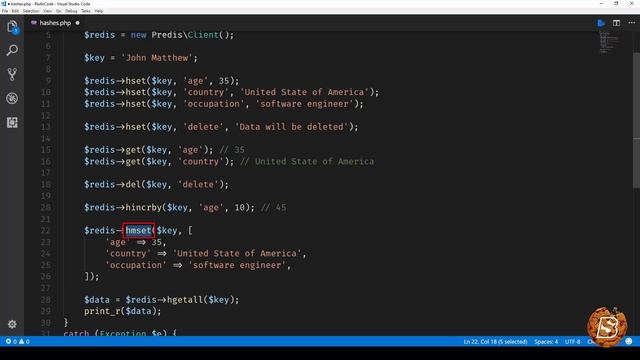Screen dimensions: 640x360
Task: Click hincrby on line 20
Action: [x=144, y=207]
